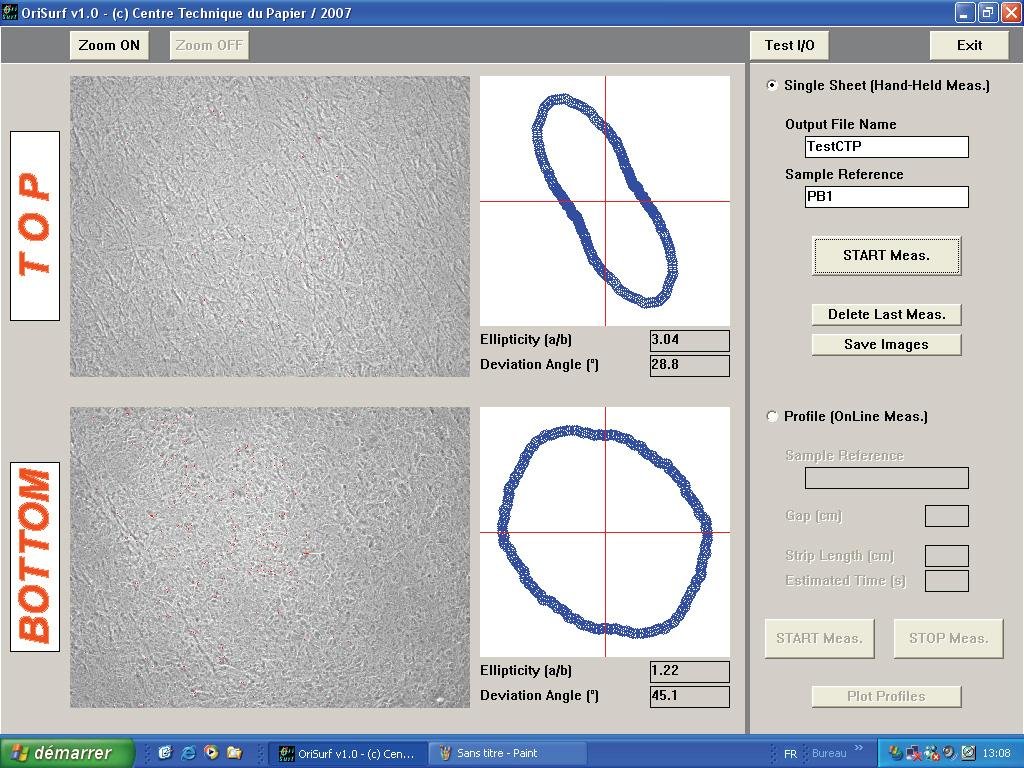The image size is (1024, 768).
Task: Click the Test I/O button
Action: click(789, 45)
